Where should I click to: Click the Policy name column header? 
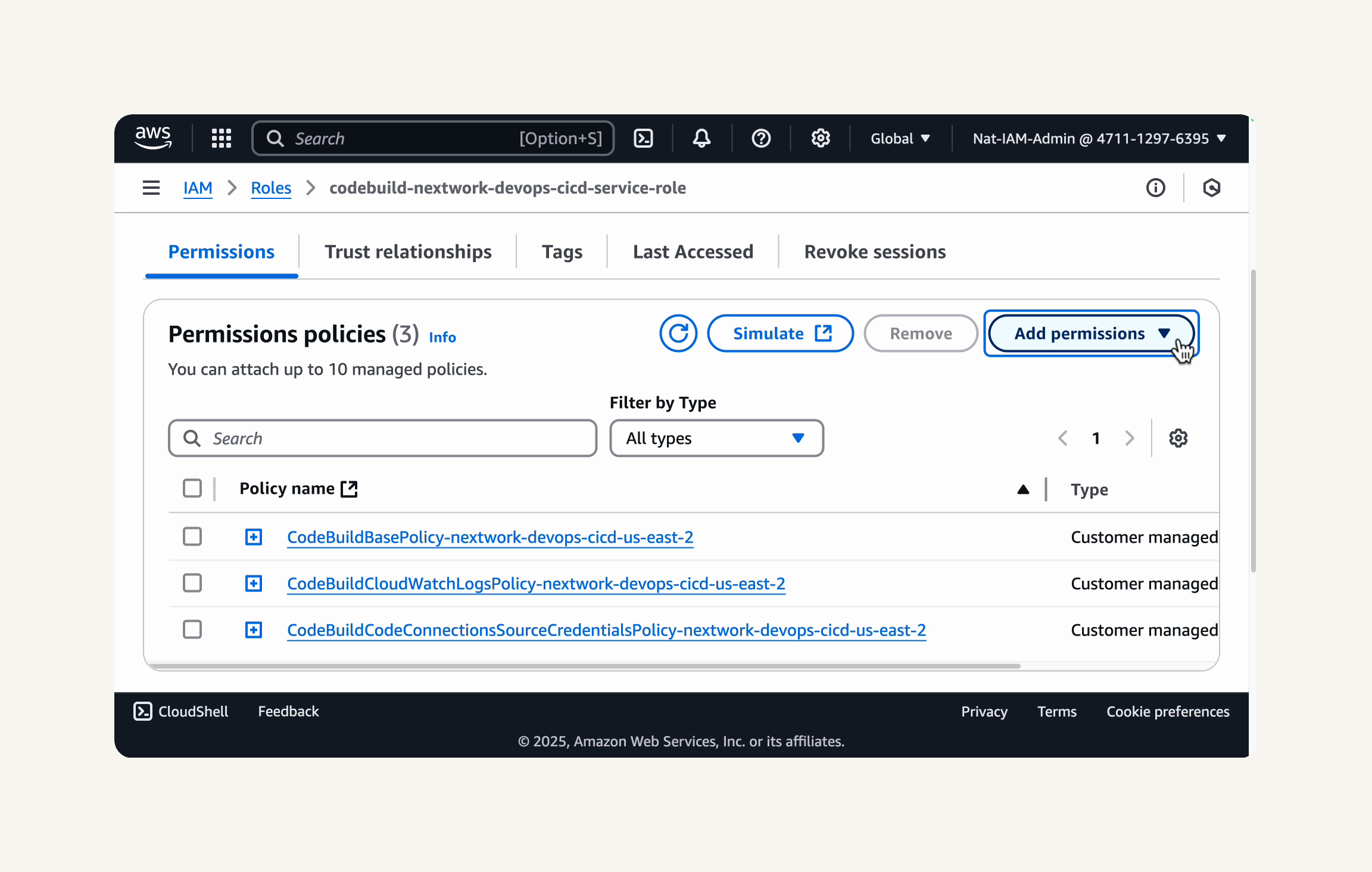(286, 488)
